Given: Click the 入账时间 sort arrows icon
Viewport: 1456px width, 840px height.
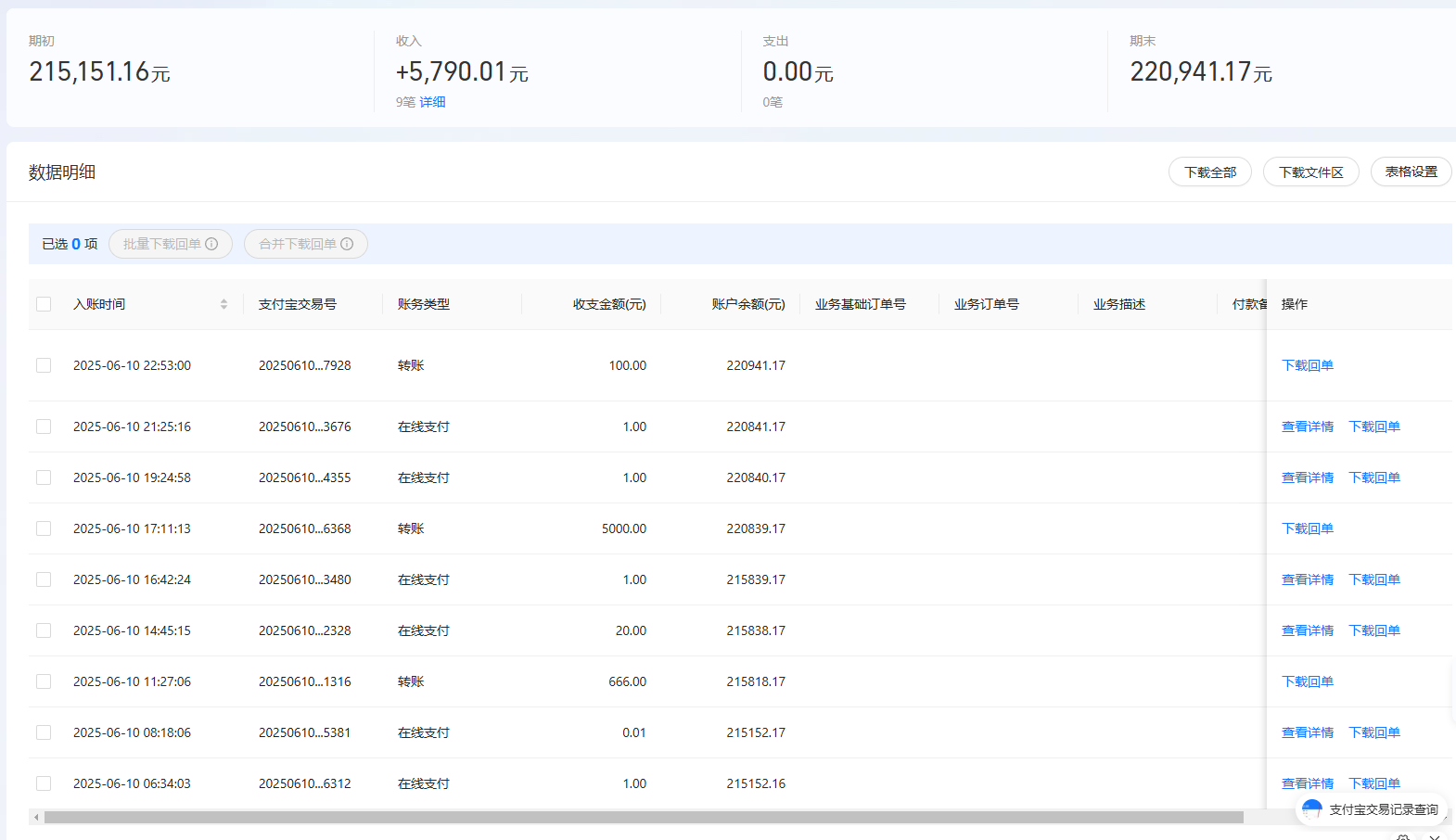Looking at the screenshot, I should 224,304.
